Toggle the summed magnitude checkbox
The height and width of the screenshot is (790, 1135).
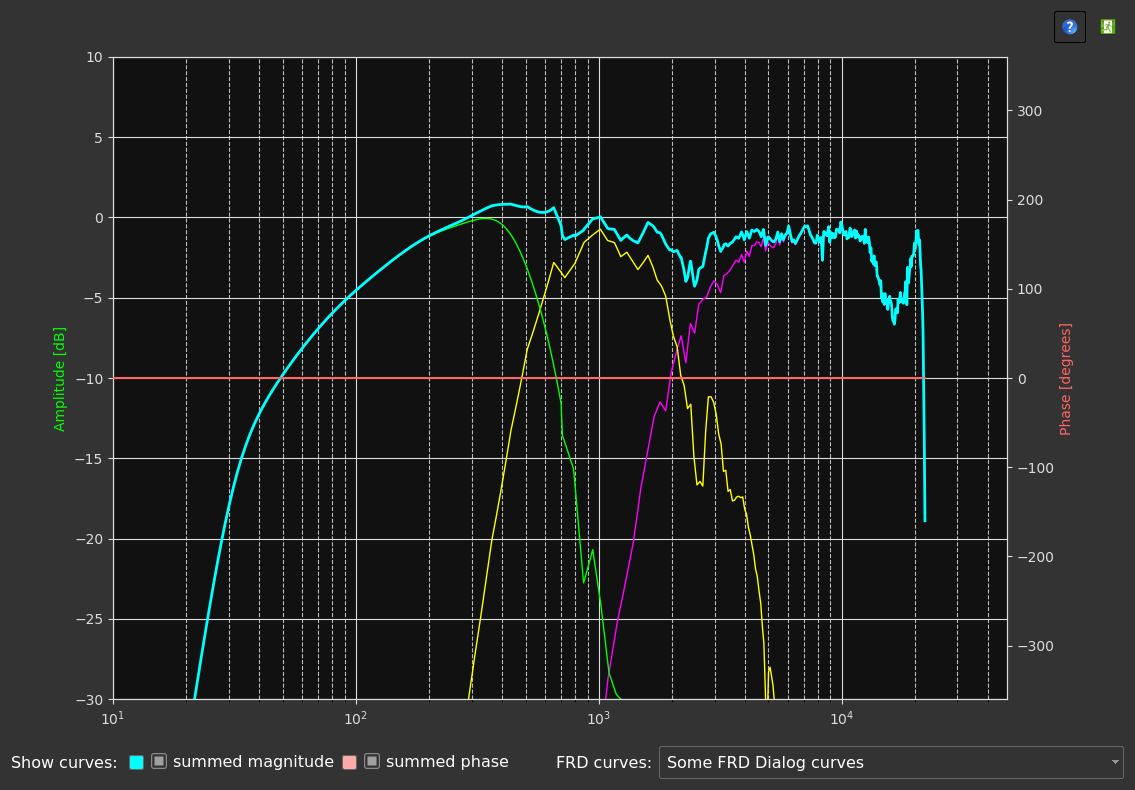(159, 761)
